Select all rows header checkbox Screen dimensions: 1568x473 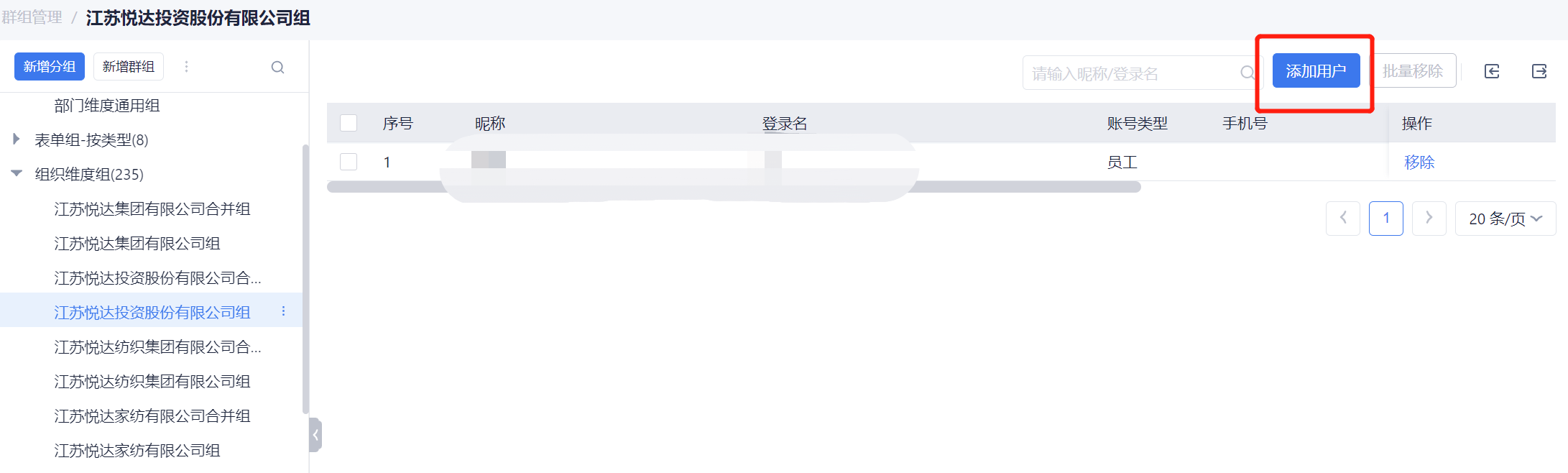[349, 123]
